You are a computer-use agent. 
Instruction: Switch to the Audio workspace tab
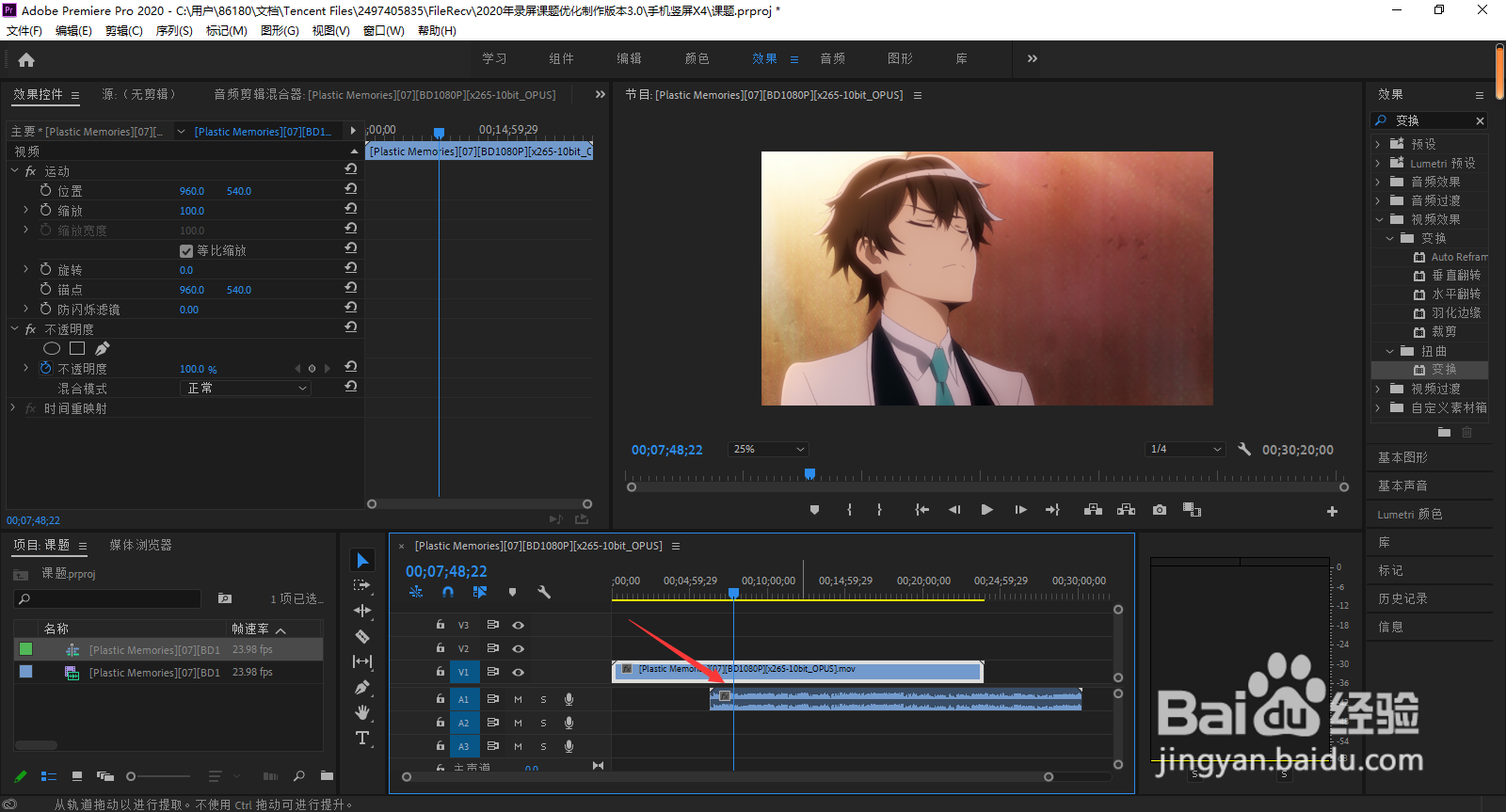point(832,58)
